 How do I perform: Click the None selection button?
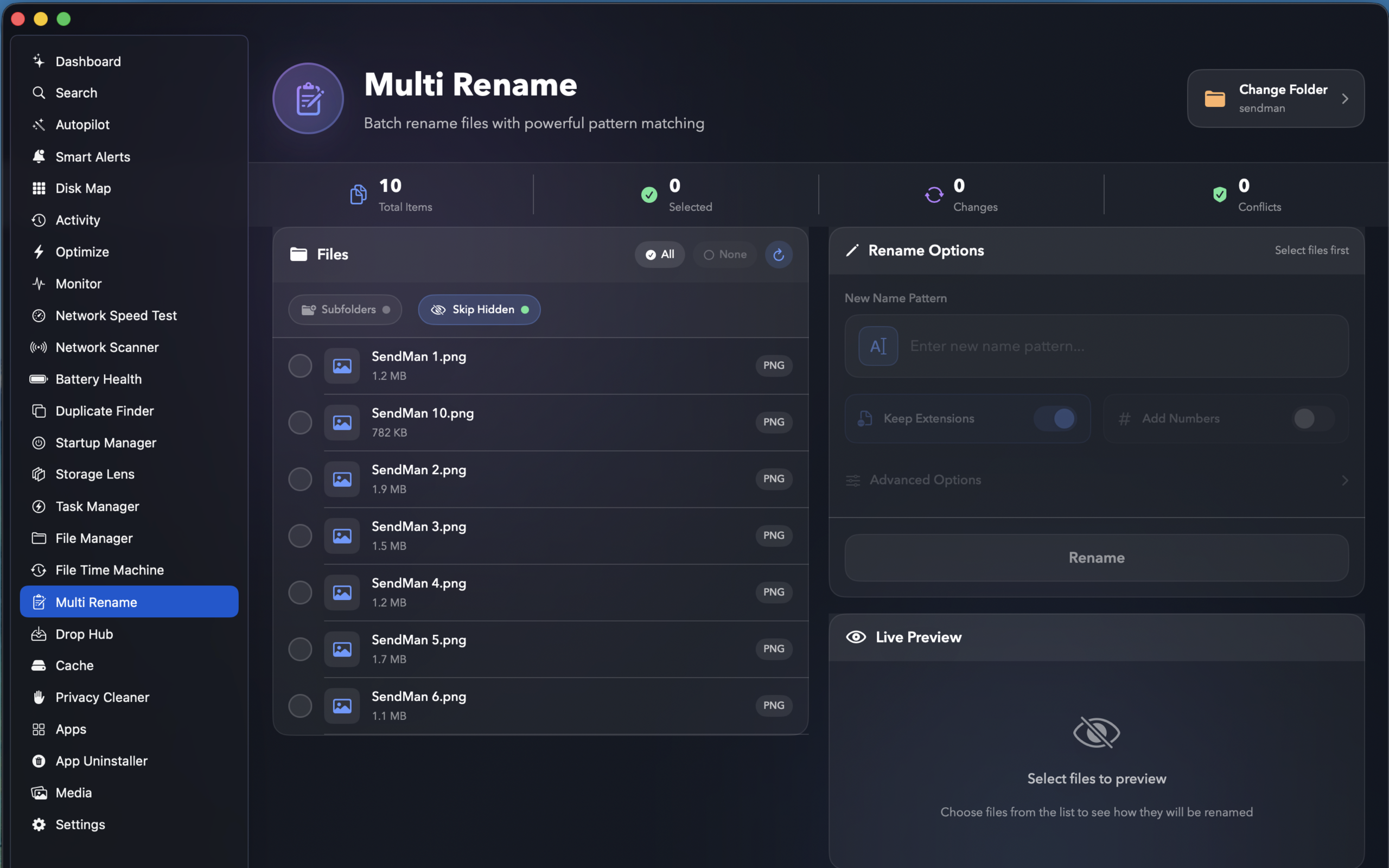725,254
